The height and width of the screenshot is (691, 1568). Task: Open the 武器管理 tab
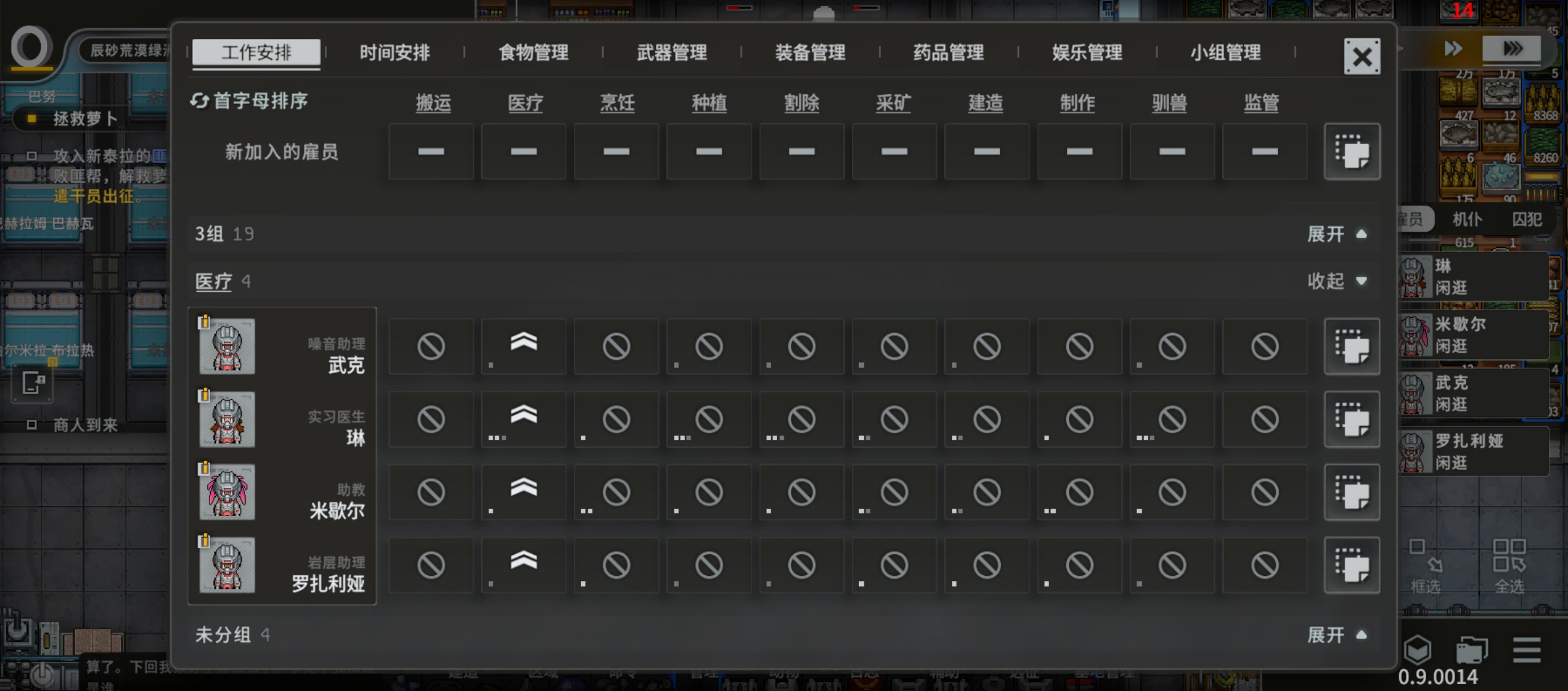672,53
